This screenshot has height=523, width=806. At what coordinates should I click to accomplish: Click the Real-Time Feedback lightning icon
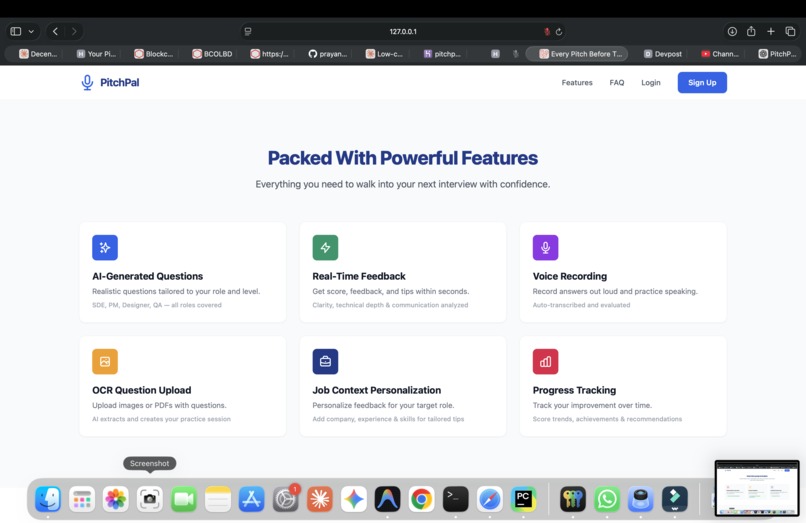[325, 247]
